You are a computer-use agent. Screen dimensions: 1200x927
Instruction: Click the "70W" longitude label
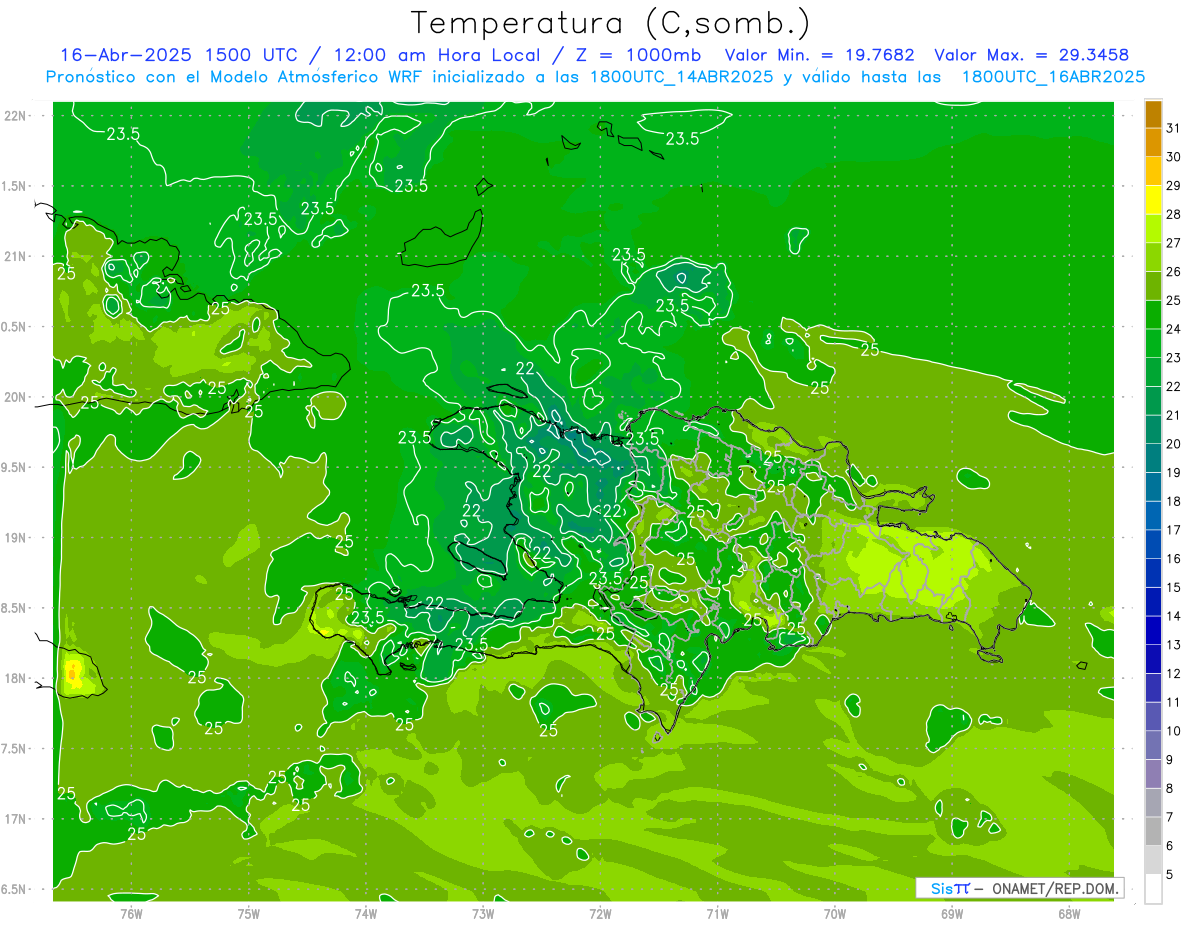tap(835, 914)
